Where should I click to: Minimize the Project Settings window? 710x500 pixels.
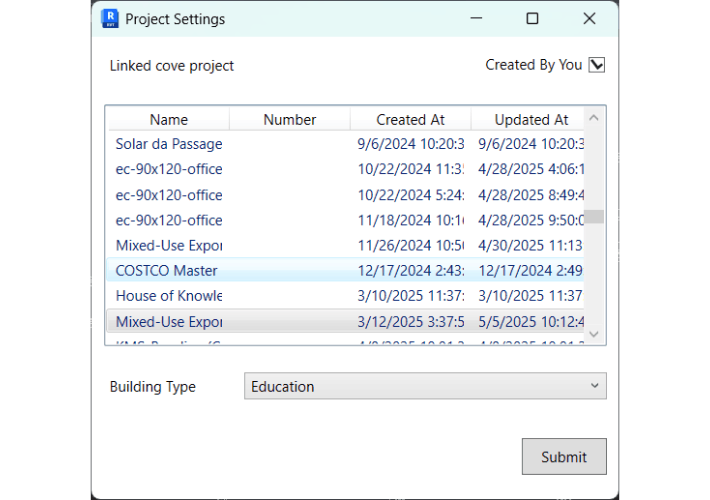tap(475, 18)
